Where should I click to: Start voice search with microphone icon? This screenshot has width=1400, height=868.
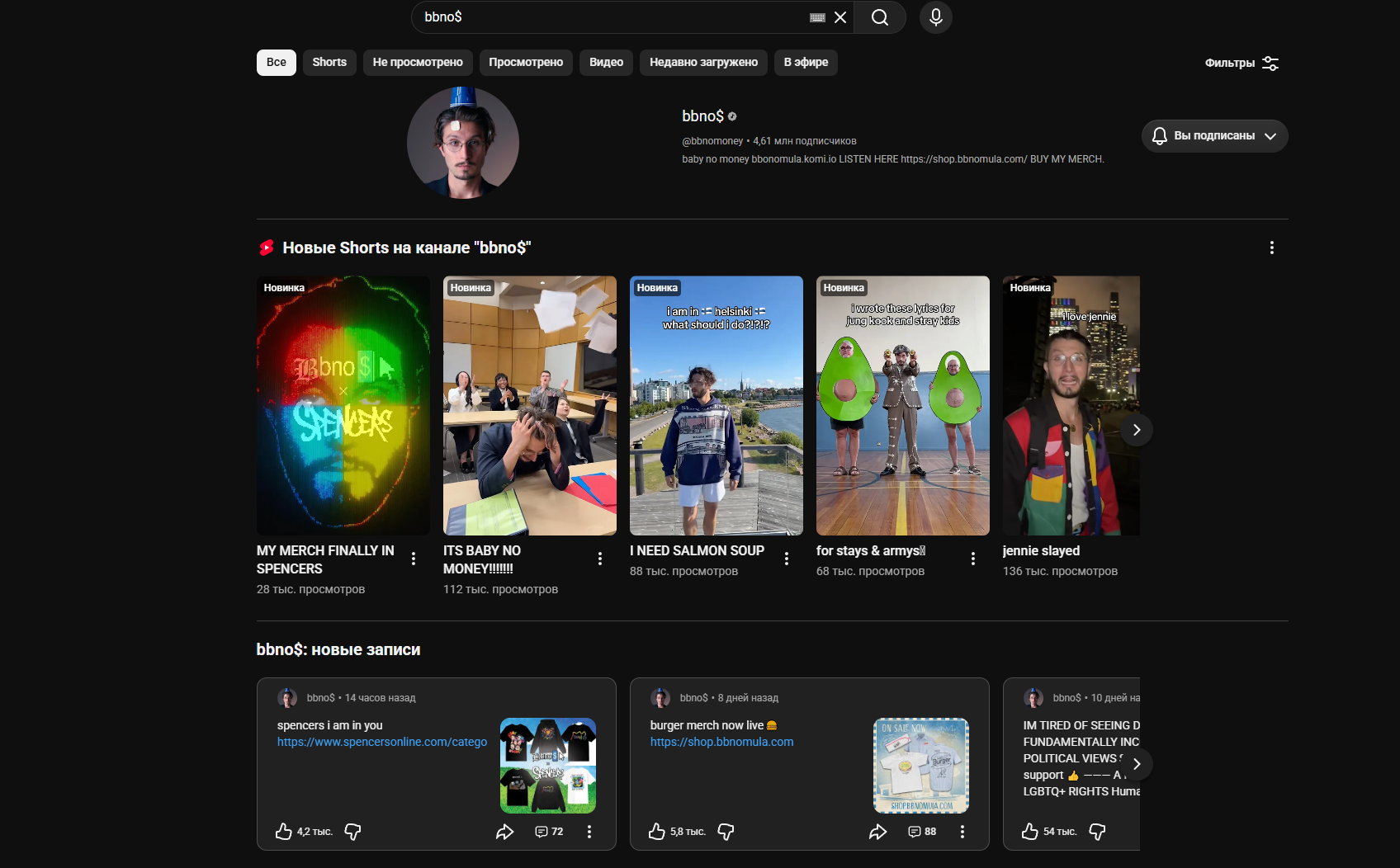coord(936,17)
